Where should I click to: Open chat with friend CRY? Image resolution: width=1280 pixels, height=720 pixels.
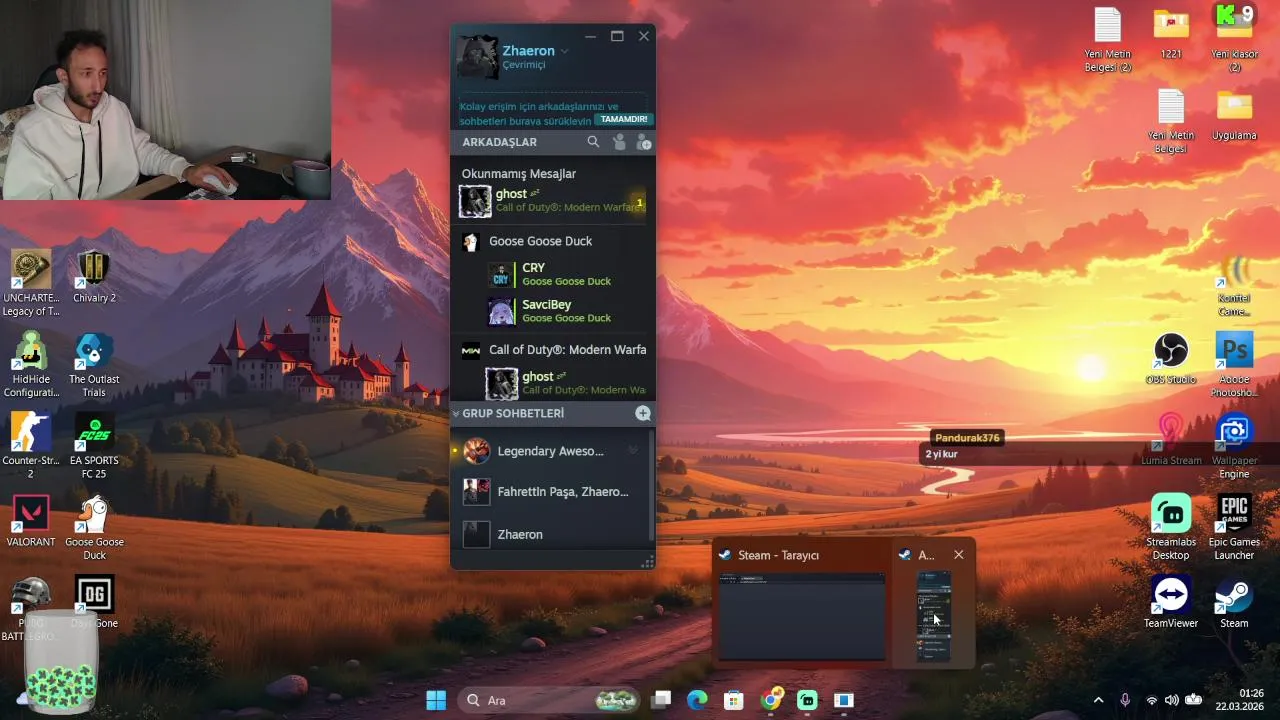(x=566, y=274)
